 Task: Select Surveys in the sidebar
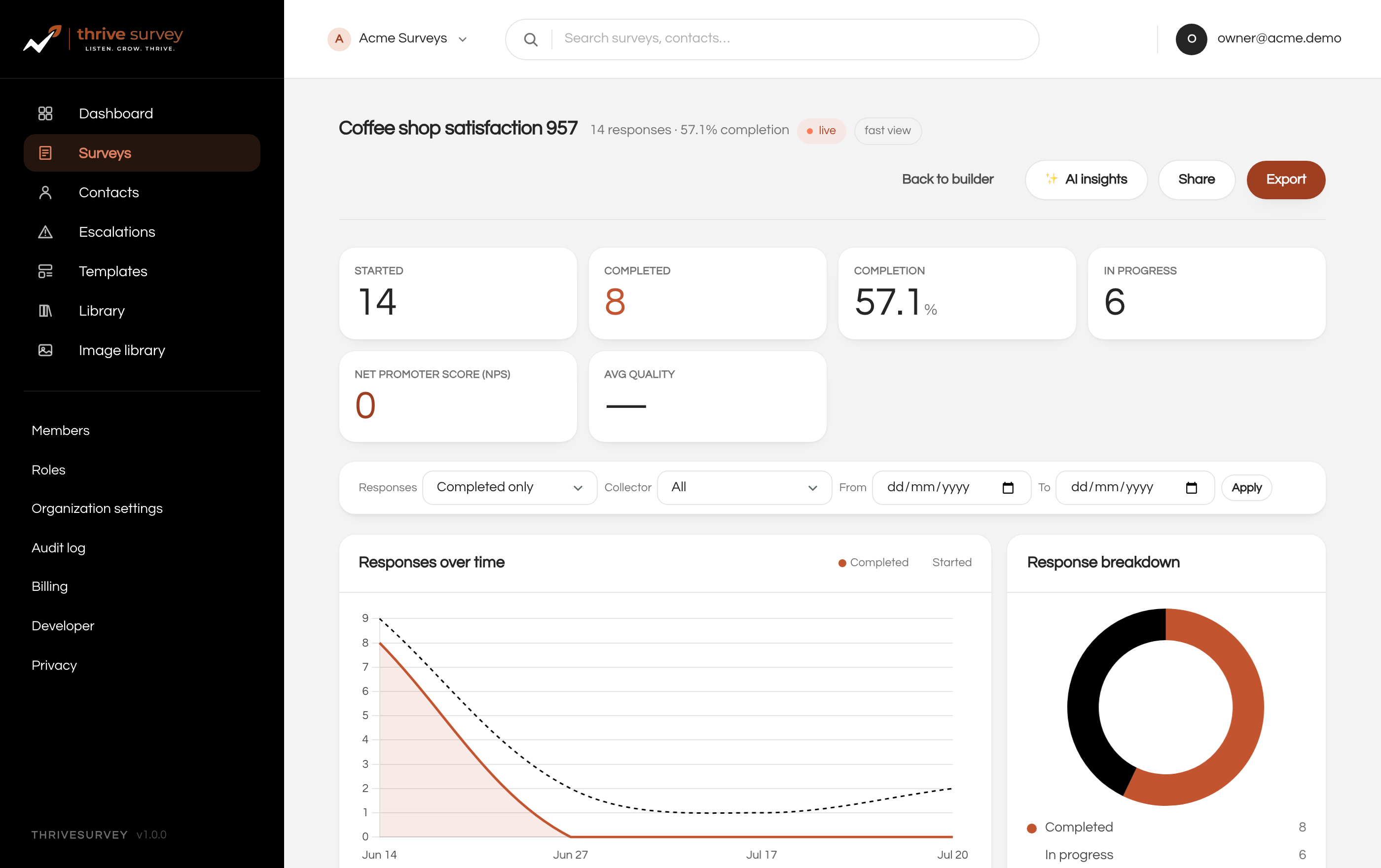pos(142,153)
